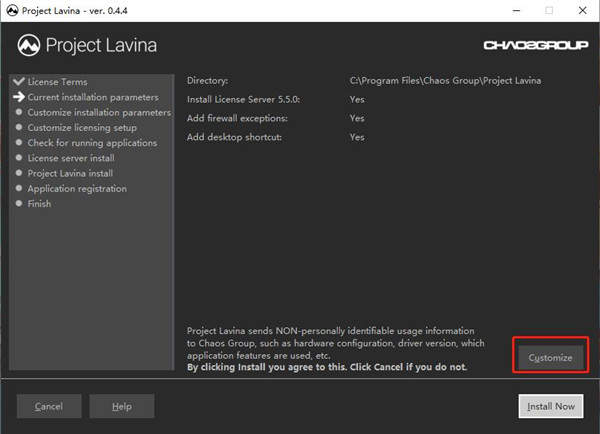The image size is (600, 434).
Task: Click the Customize button
Action: pos(550,357)
